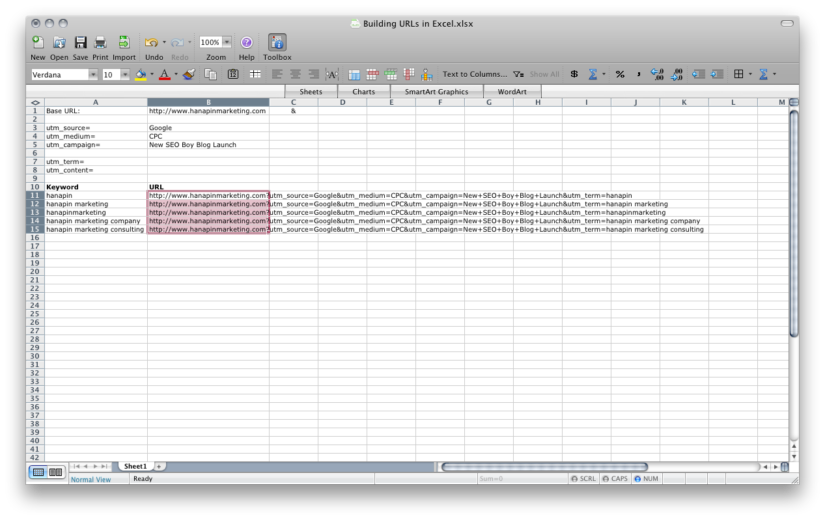Click the rightmost sigma icon
Screen dimensions: 825x520
(x=763, y=75)
